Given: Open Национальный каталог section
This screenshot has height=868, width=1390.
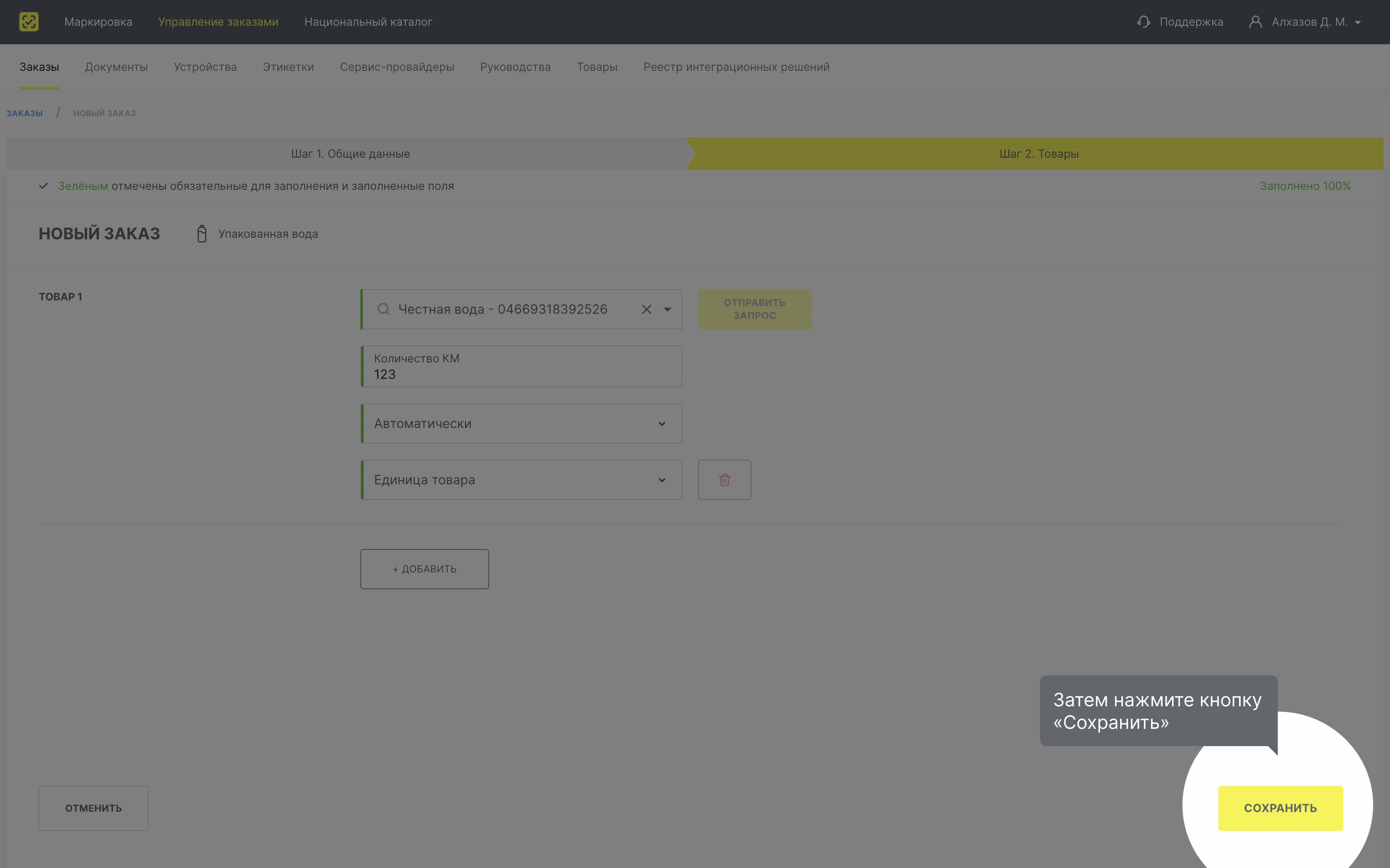Looking at the screenshot, I should pos(368,22).
